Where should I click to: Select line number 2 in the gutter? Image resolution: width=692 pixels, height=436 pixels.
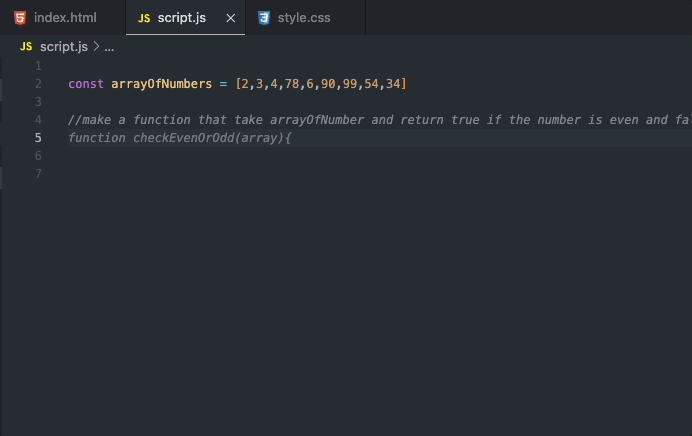pyautogui.click(x=38, y=84)
